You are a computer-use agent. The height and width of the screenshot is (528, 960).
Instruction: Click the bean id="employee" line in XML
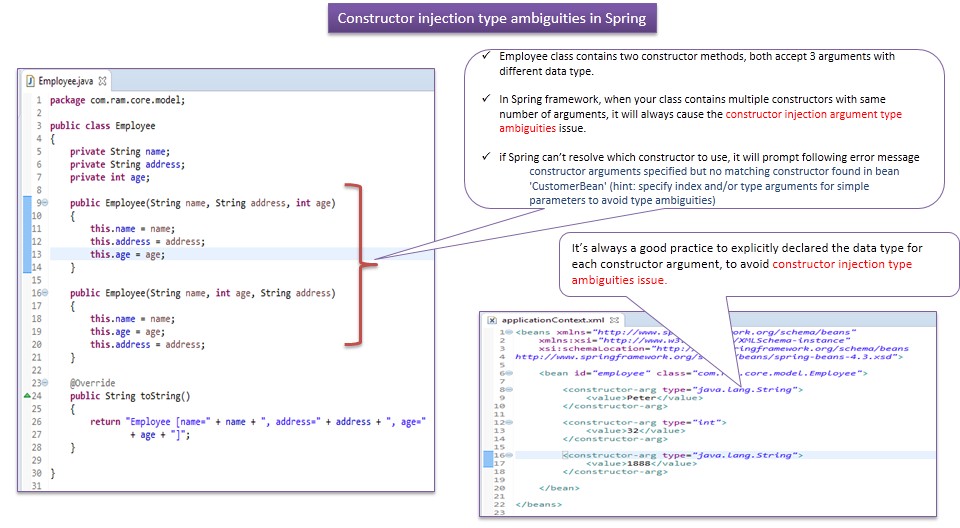coord(703,373)
